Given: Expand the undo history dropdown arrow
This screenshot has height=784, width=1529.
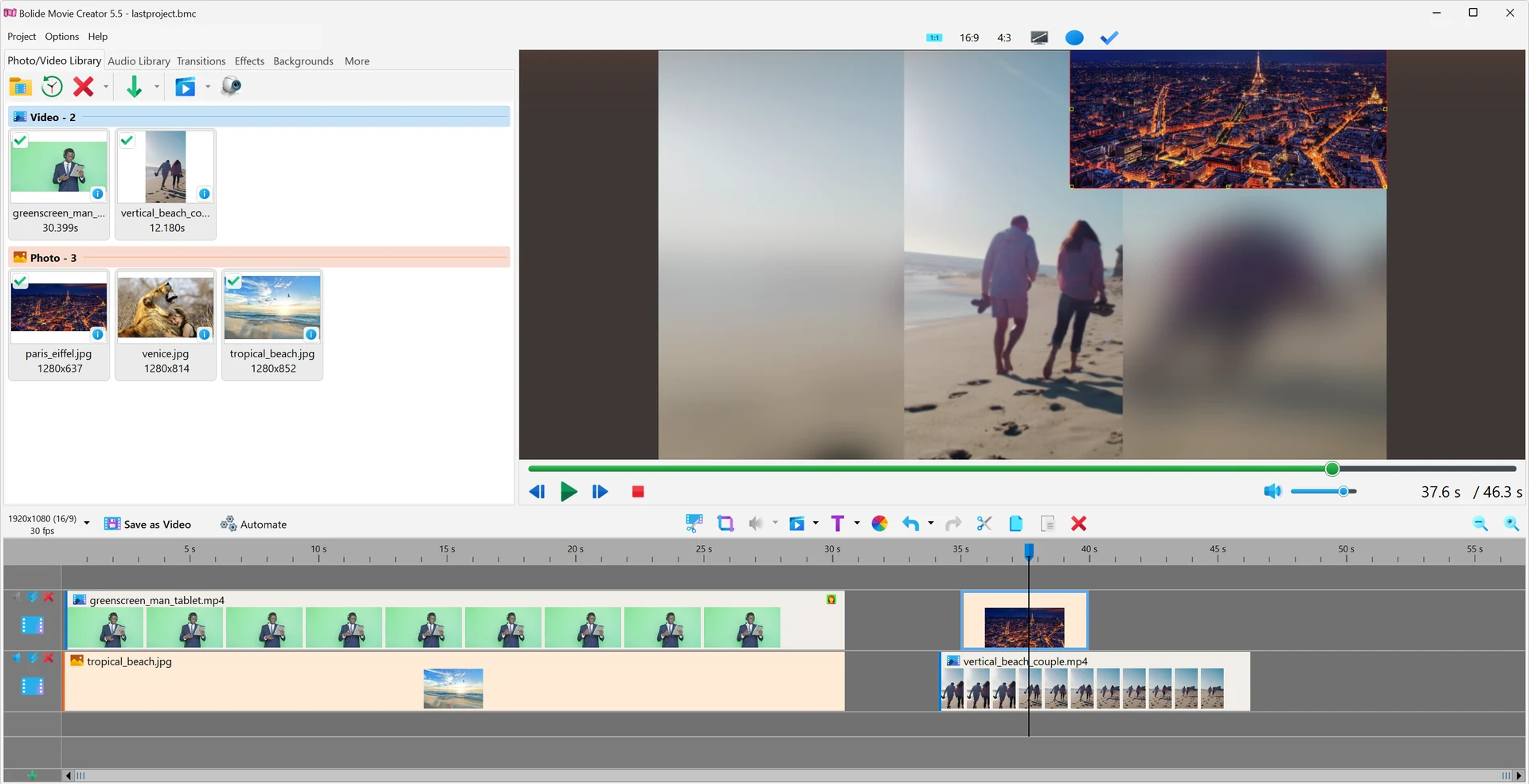Looking at the screenshot, I should tap(930, 523).
